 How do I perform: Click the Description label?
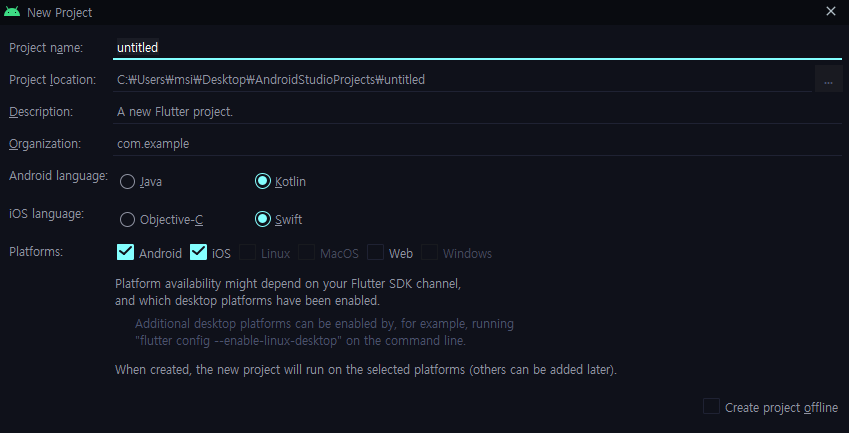(x=41, y=112)
